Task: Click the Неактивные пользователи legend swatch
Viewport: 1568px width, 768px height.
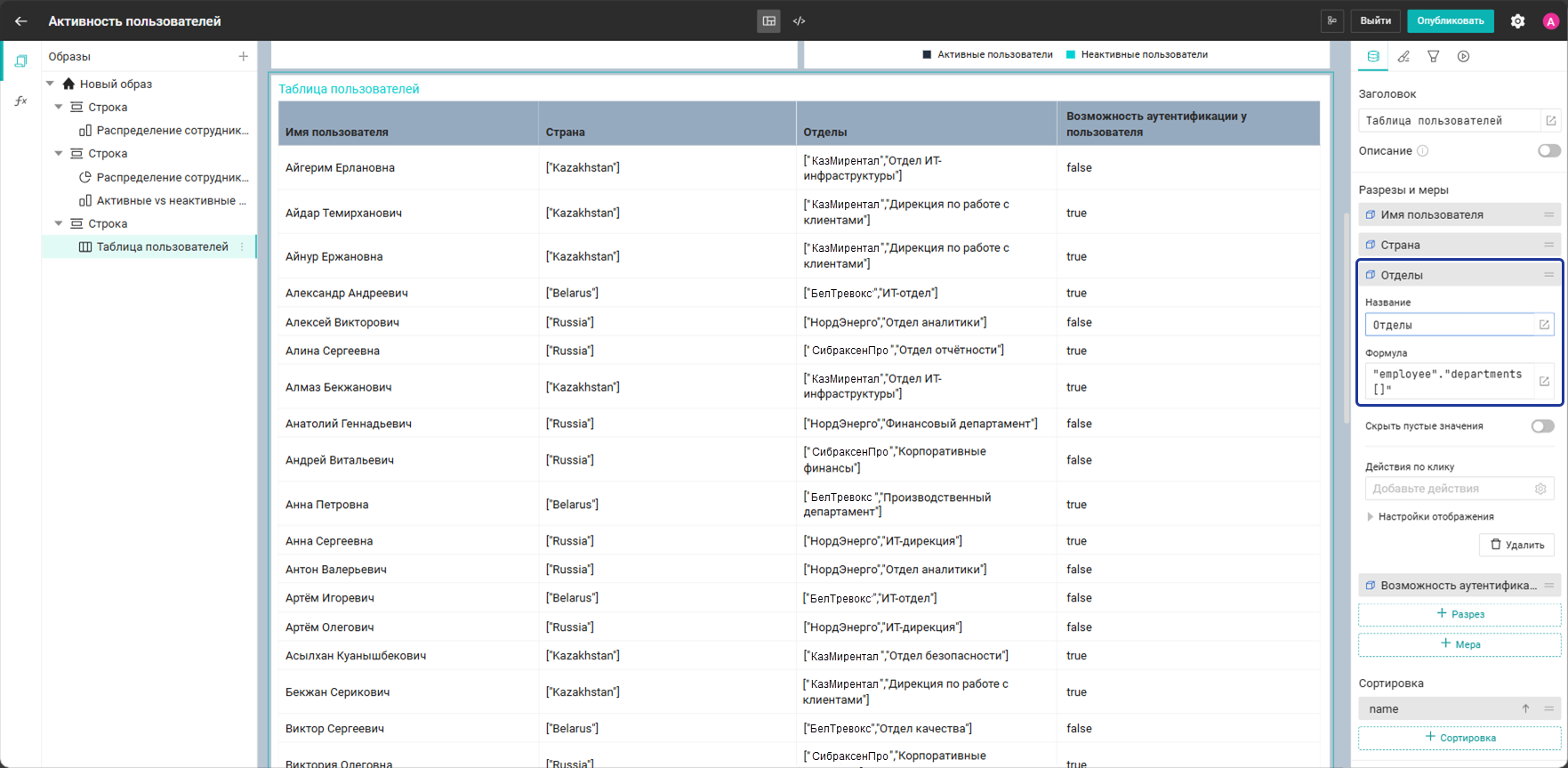Action: pyautogui.click(x=1071, y=54)
